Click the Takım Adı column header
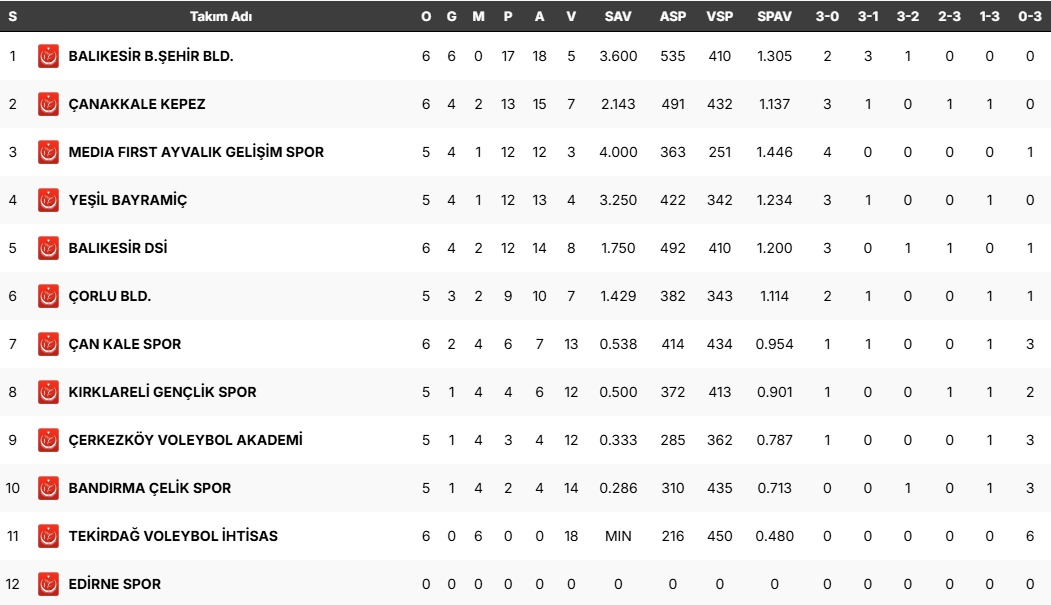This screenshot has height=605, width=1051. click(220, 16)
